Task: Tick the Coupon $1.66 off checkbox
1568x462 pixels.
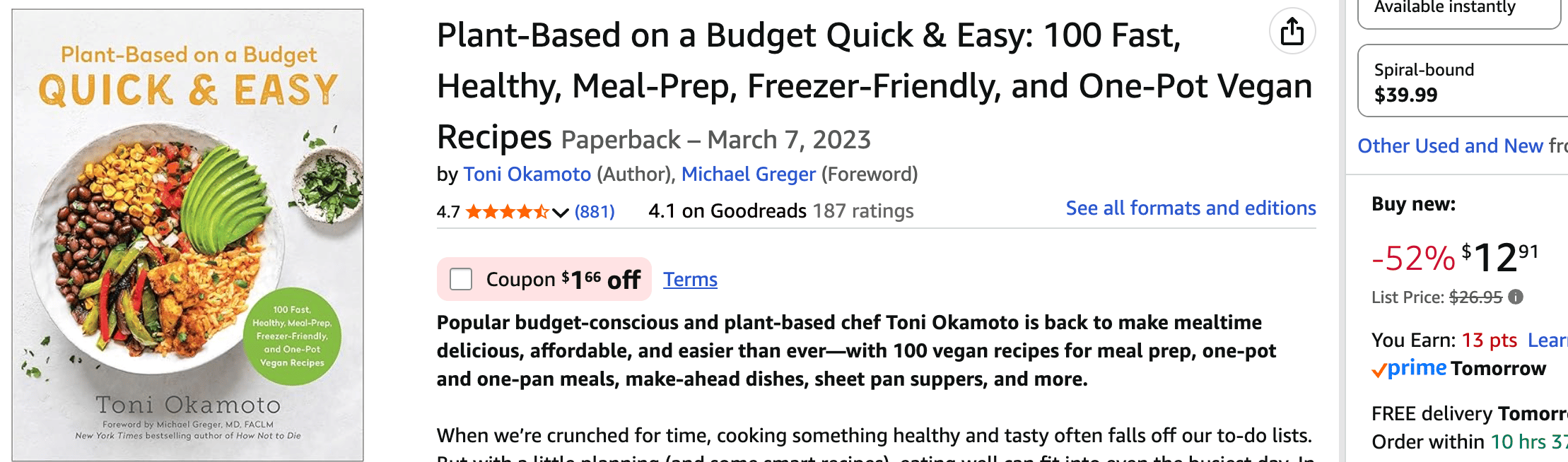Action: coord(461,279)
